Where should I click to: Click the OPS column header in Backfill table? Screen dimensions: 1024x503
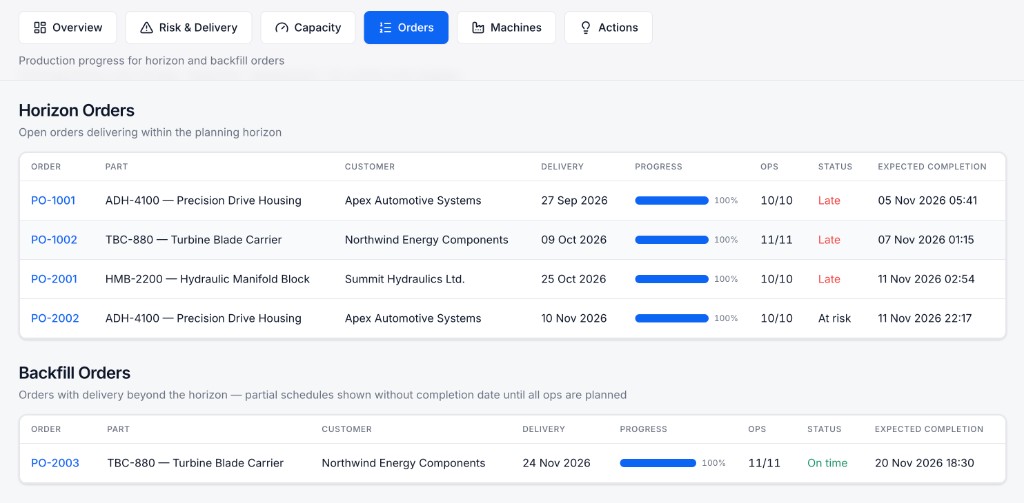[757, 429]
